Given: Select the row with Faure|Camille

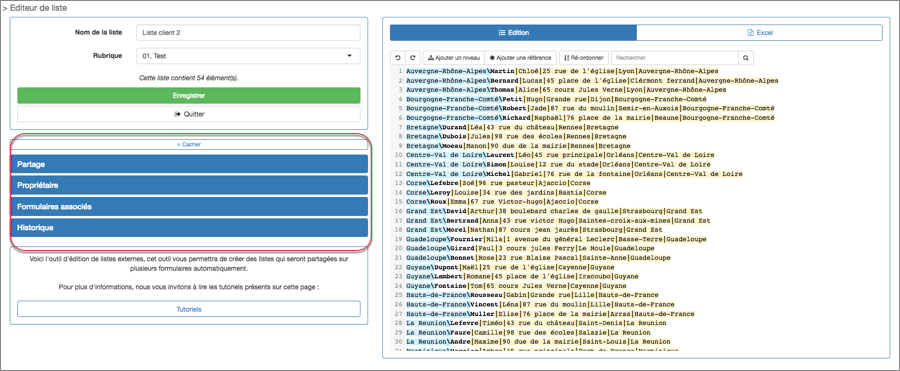Looking at the screenshot, I should point(528,333).
